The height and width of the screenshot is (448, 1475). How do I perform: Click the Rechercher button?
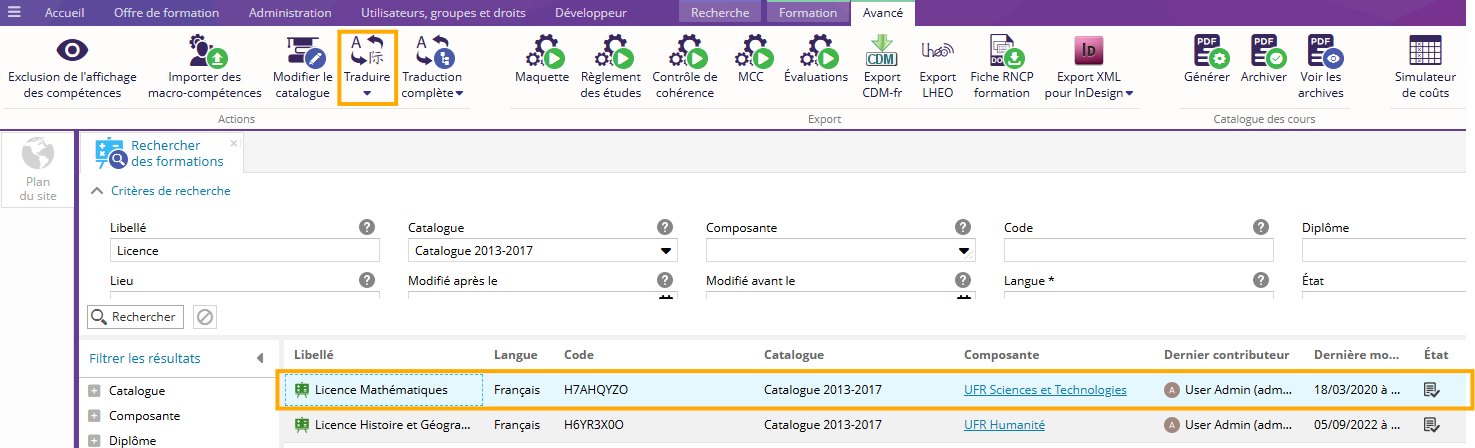click(135, 317)
